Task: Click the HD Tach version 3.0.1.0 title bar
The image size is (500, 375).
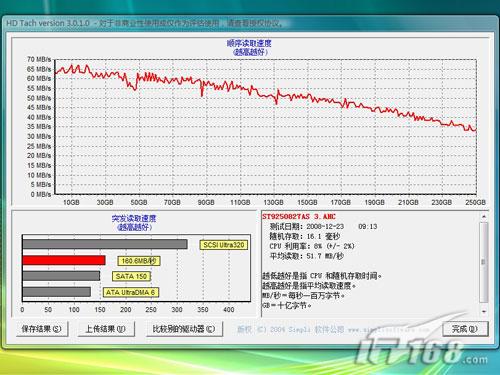Action: (x=249, y=23)
